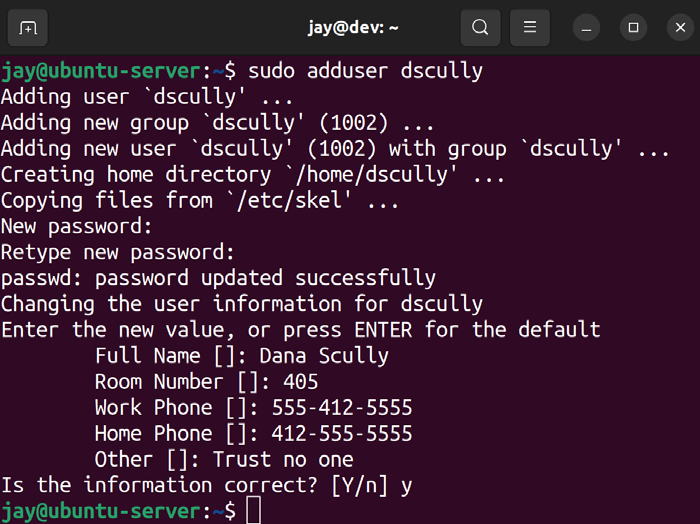The image size is (700, 524).
Task: Click the Full Name value 'Dana Scully'
Action: click(324, 356)
